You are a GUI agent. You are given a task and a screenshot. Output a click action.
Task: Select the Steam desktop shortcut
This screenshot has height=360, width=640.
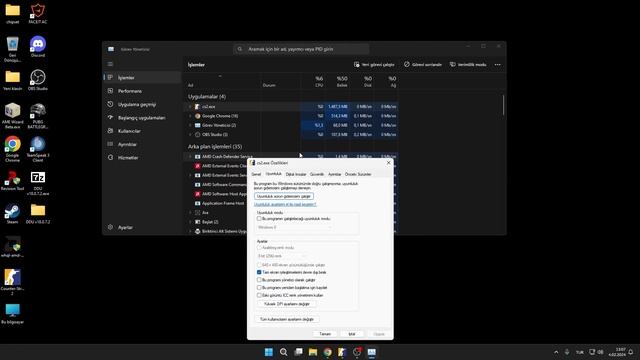(x=12, y=213)
